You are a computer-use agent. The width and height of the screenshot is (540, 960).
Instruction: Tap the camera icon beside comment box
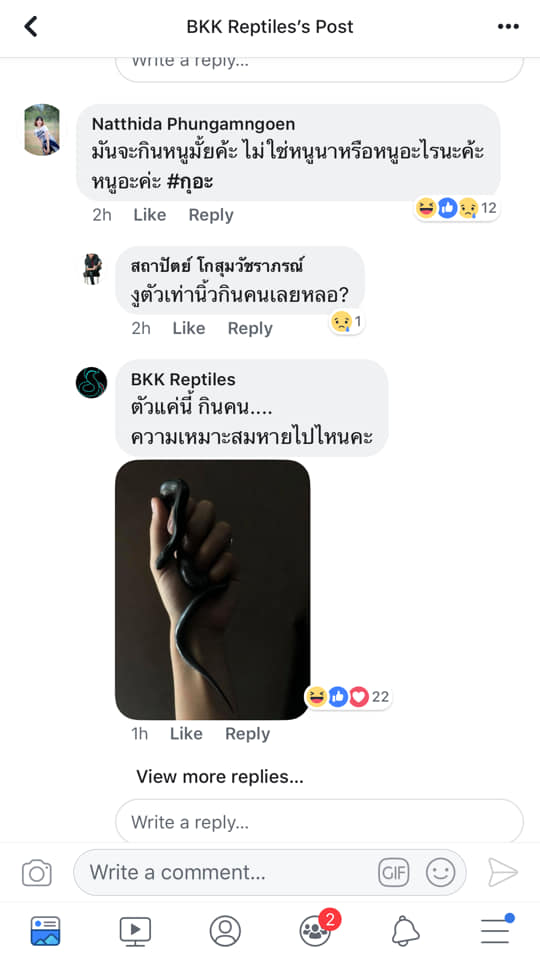pos(37,872)
